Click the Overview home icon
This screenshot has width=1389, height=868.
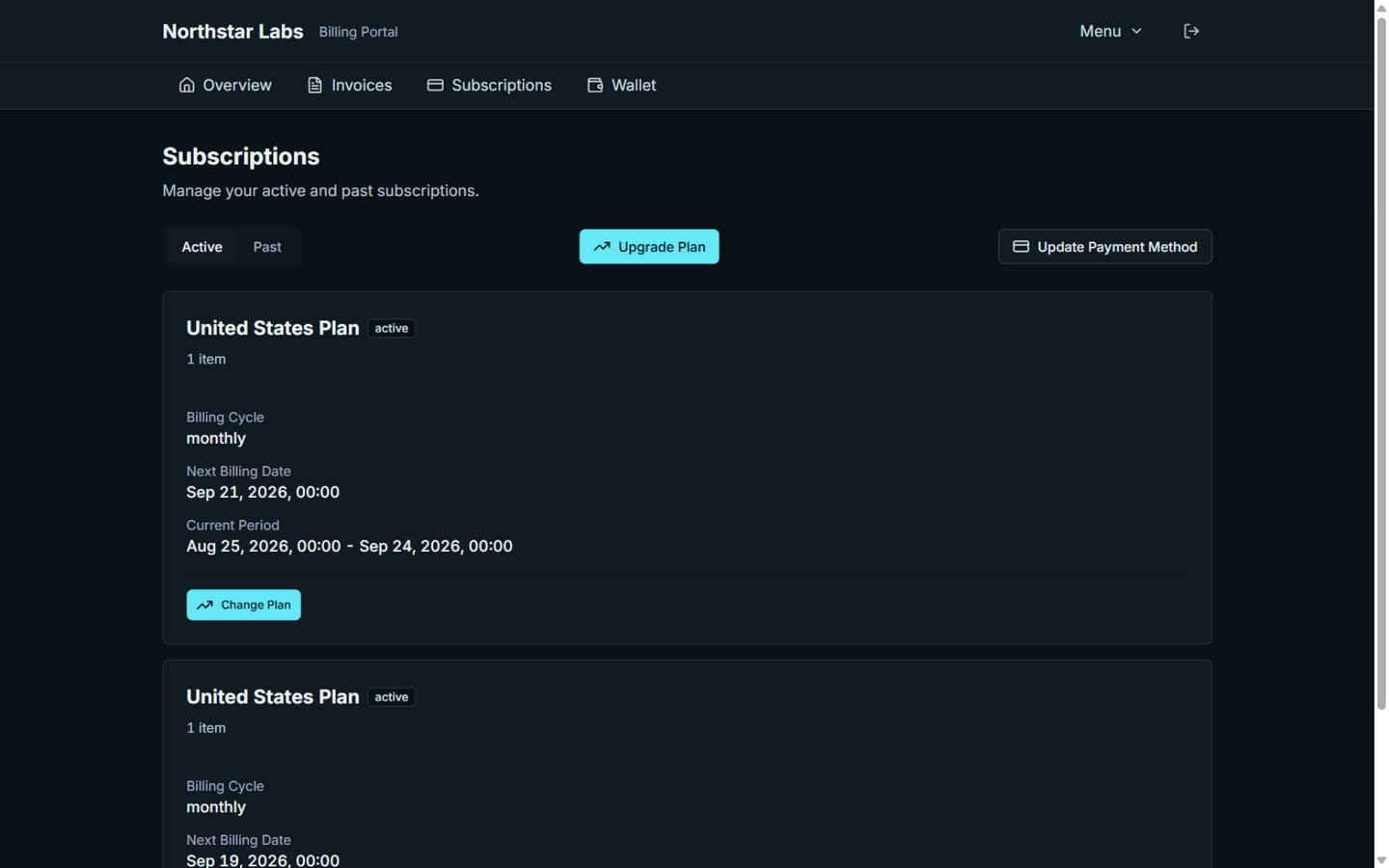pyautogui.click(x=186, y=85)
